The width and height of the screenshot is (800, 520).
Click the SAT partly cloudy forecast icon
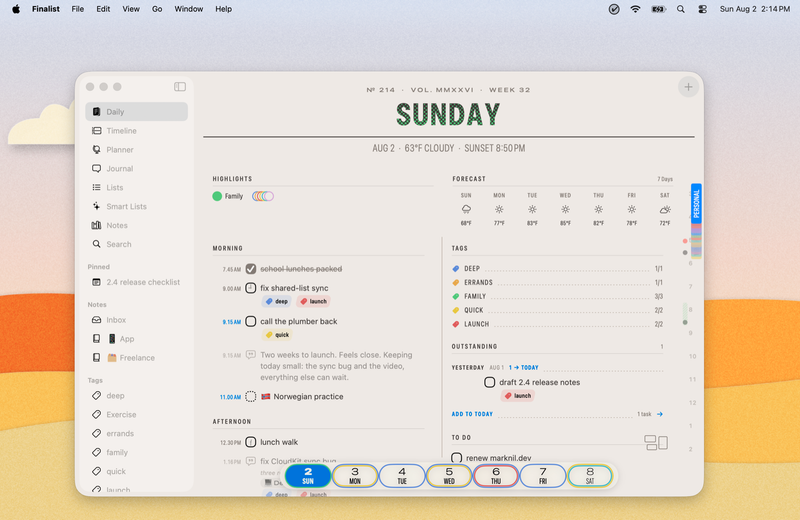[665, 209]
